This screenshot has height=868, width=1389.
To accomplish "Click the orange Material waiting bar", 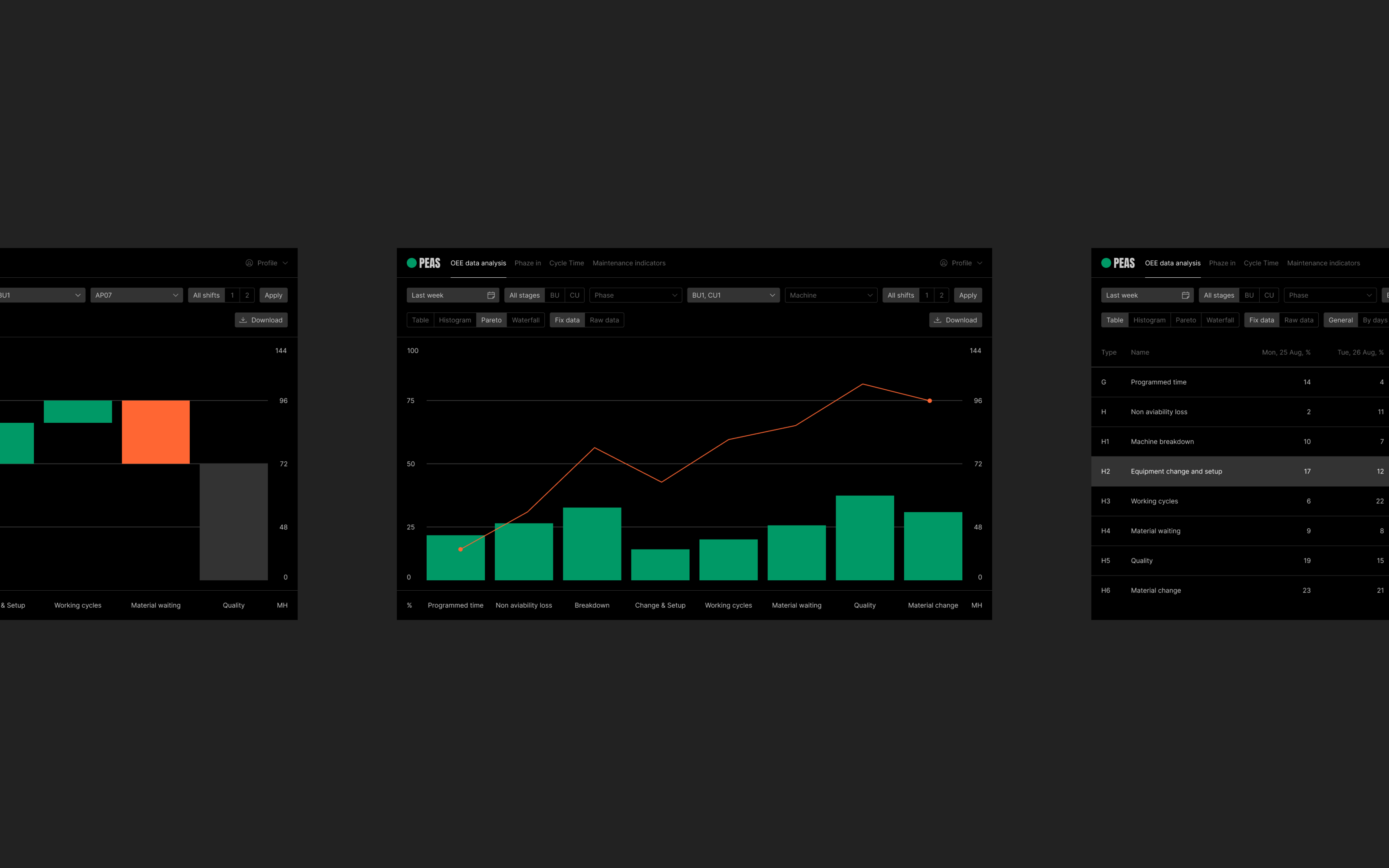I will 155,432.
